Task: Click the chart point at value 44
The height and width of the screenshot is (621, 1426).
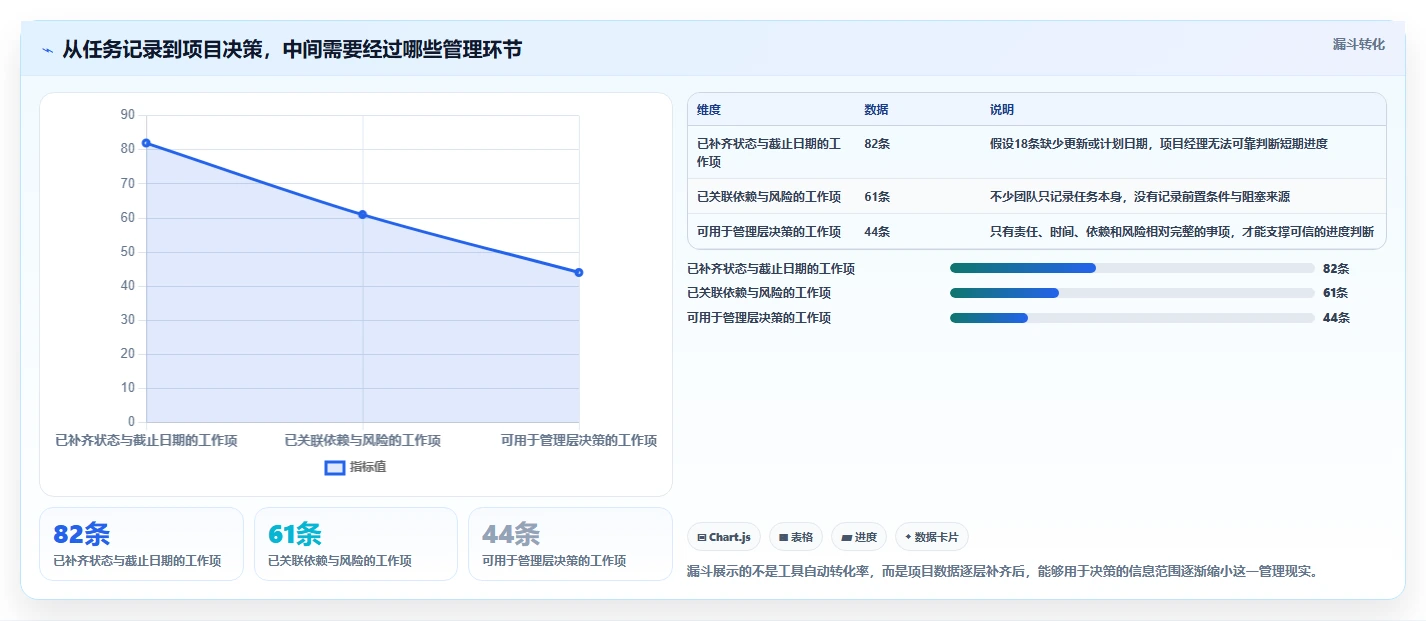Action: 579,272
